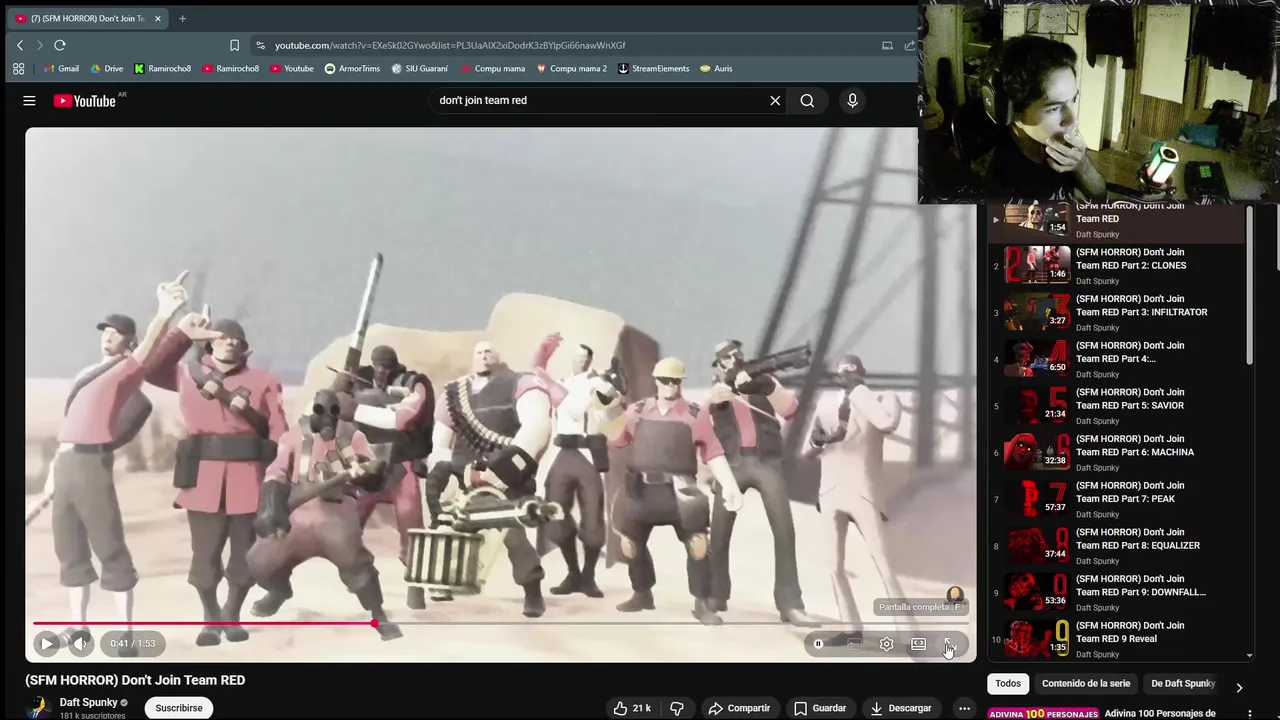Like the video with thumbs up
1280x720 pixels.
point(631,708)
